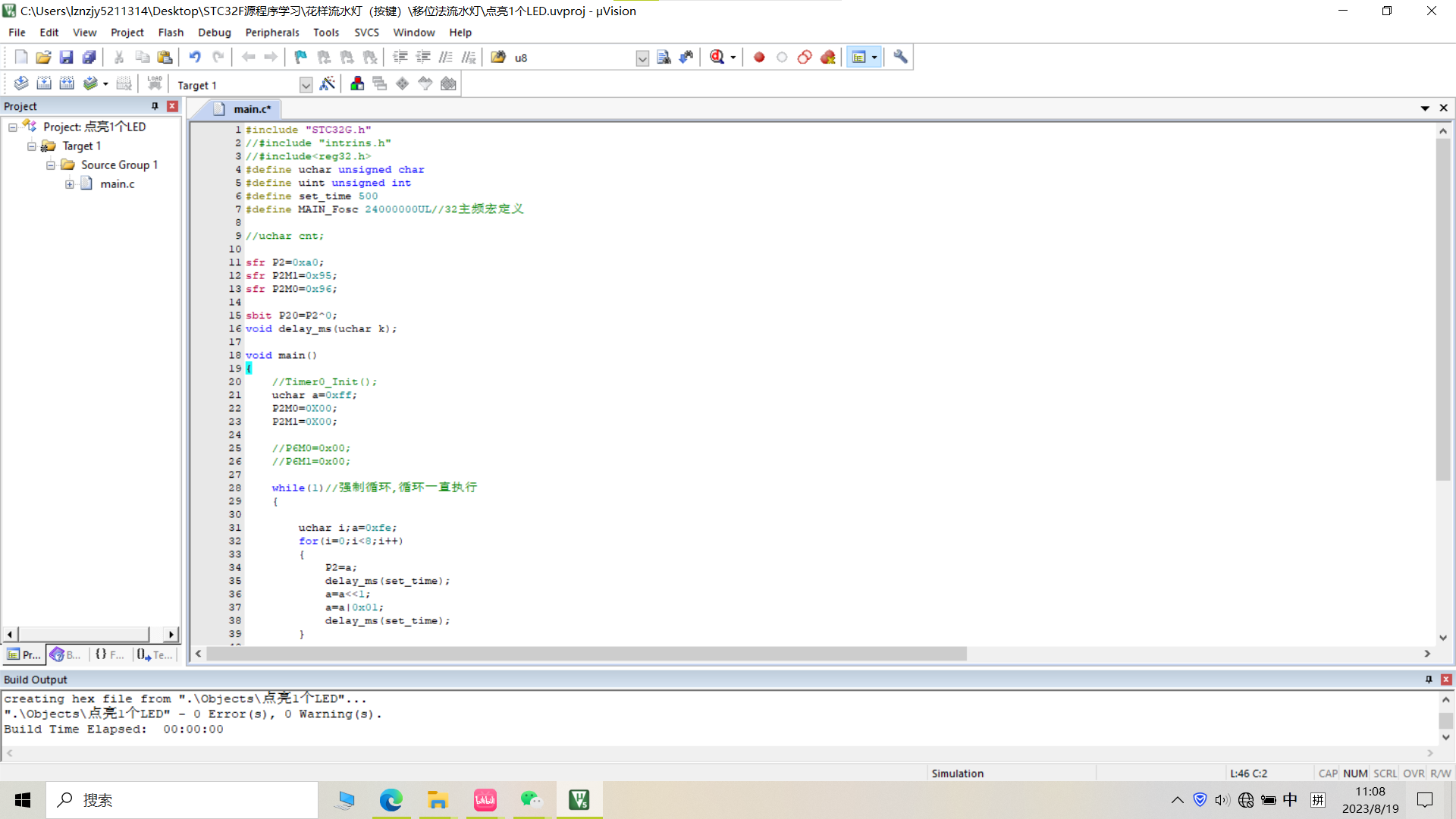Screen dimensions: 1456x819
Task: Indent the selected text
Action: [x=400, y=57]
